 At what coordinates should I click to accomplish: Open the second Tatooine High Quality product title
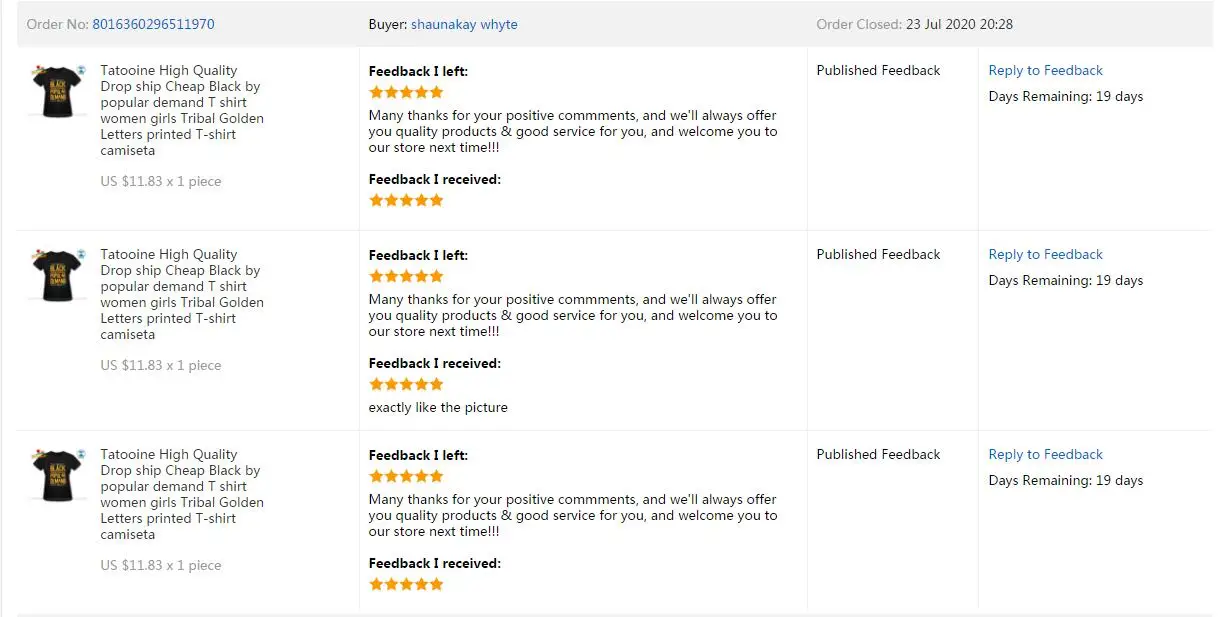(x=182, y=294)
